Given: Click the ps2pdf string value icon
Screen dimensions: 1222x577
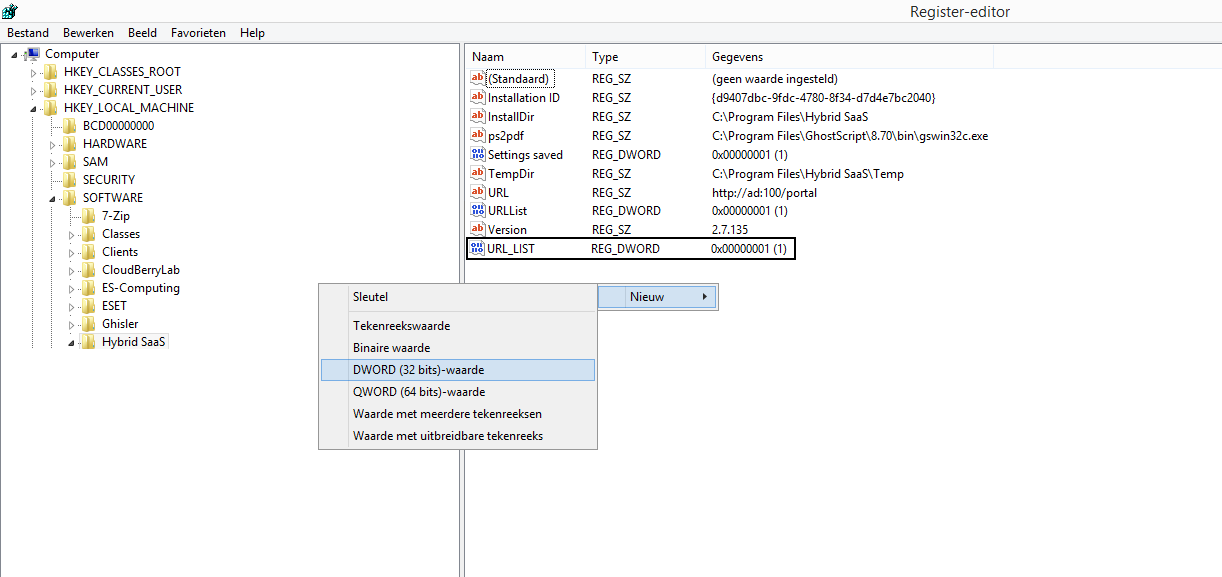Looking at the screenshot, I should [478, 136].
